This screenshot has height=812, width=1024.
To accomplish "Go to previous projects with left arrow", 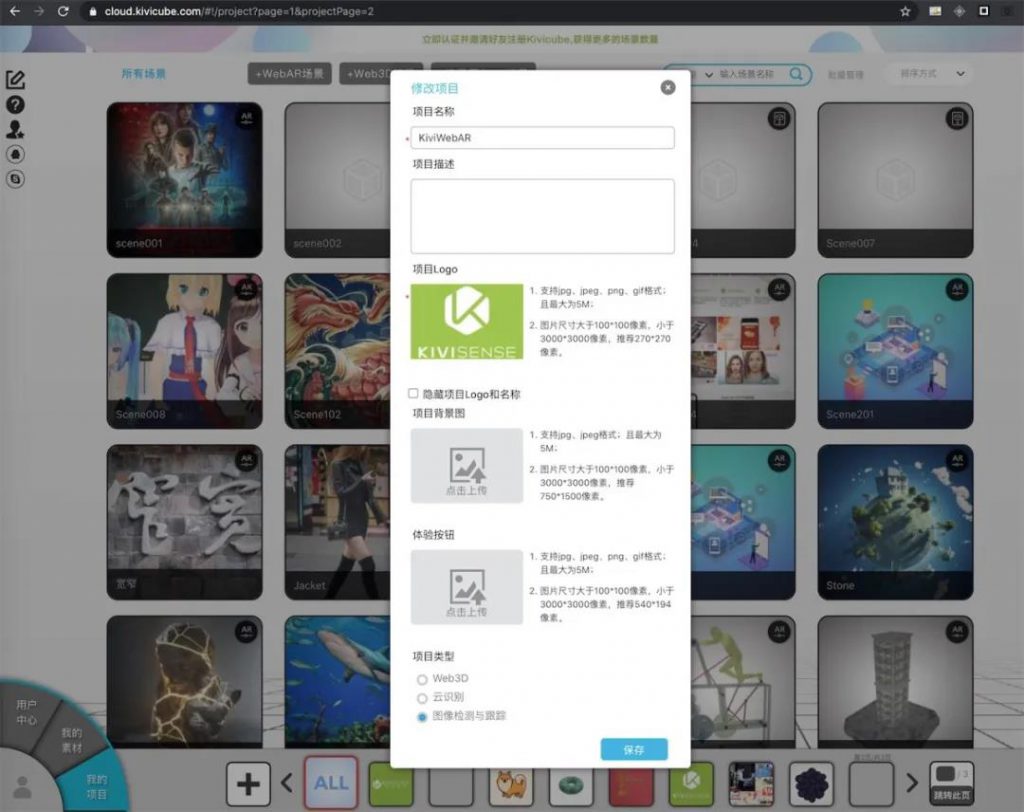I will point(287,783).
